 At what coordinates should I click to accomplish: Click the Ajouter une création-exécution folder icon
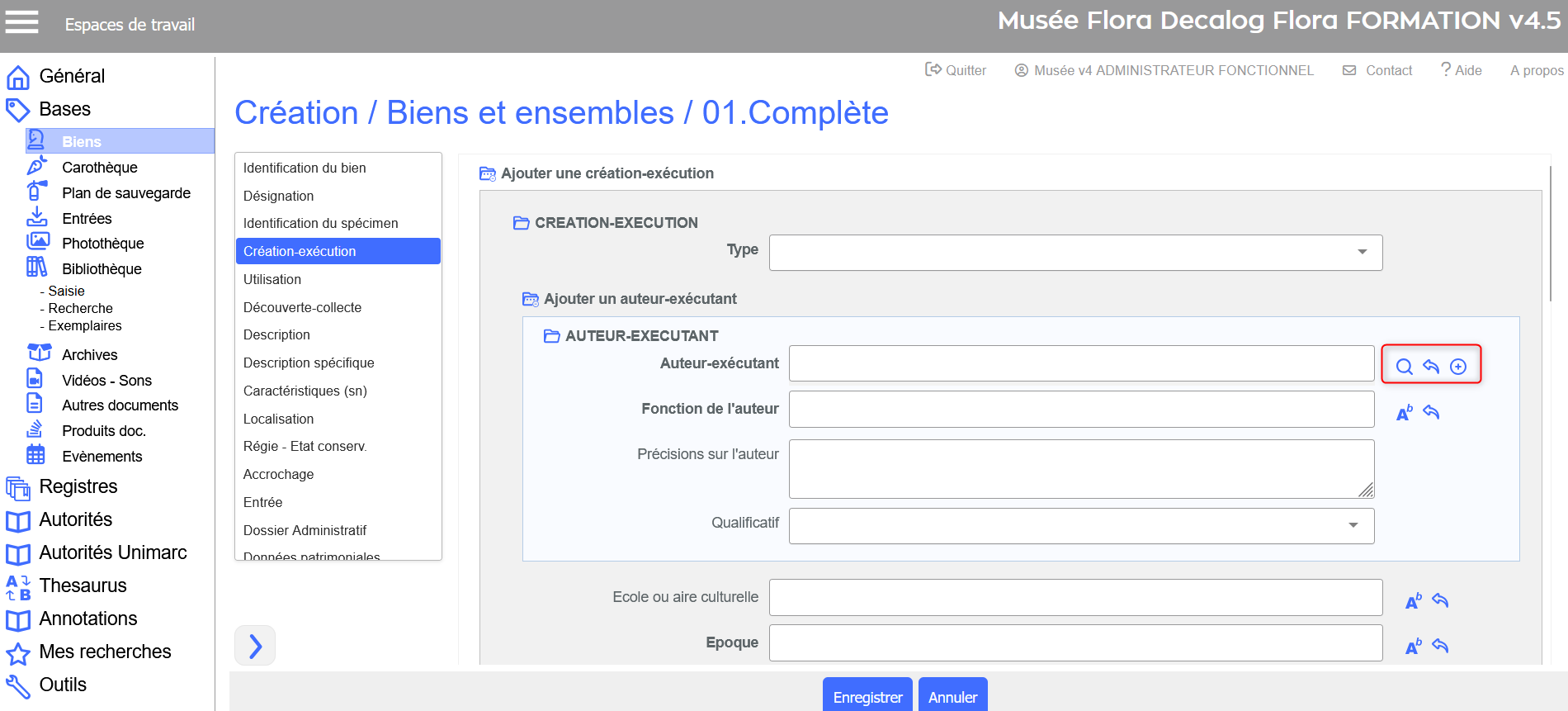pyautogui.click(x=488, y=174)
